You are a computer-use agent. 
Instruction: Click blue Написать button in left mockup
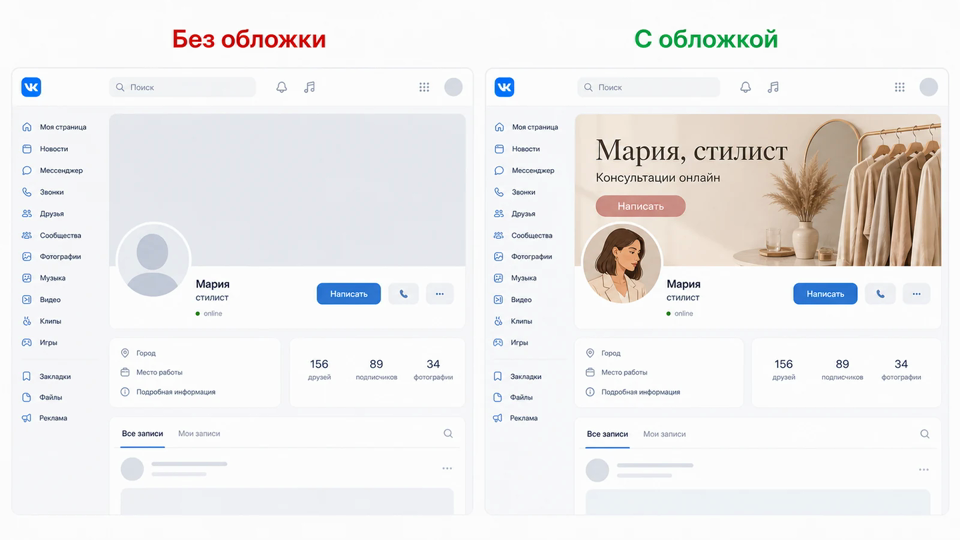[x=349, y=294]
